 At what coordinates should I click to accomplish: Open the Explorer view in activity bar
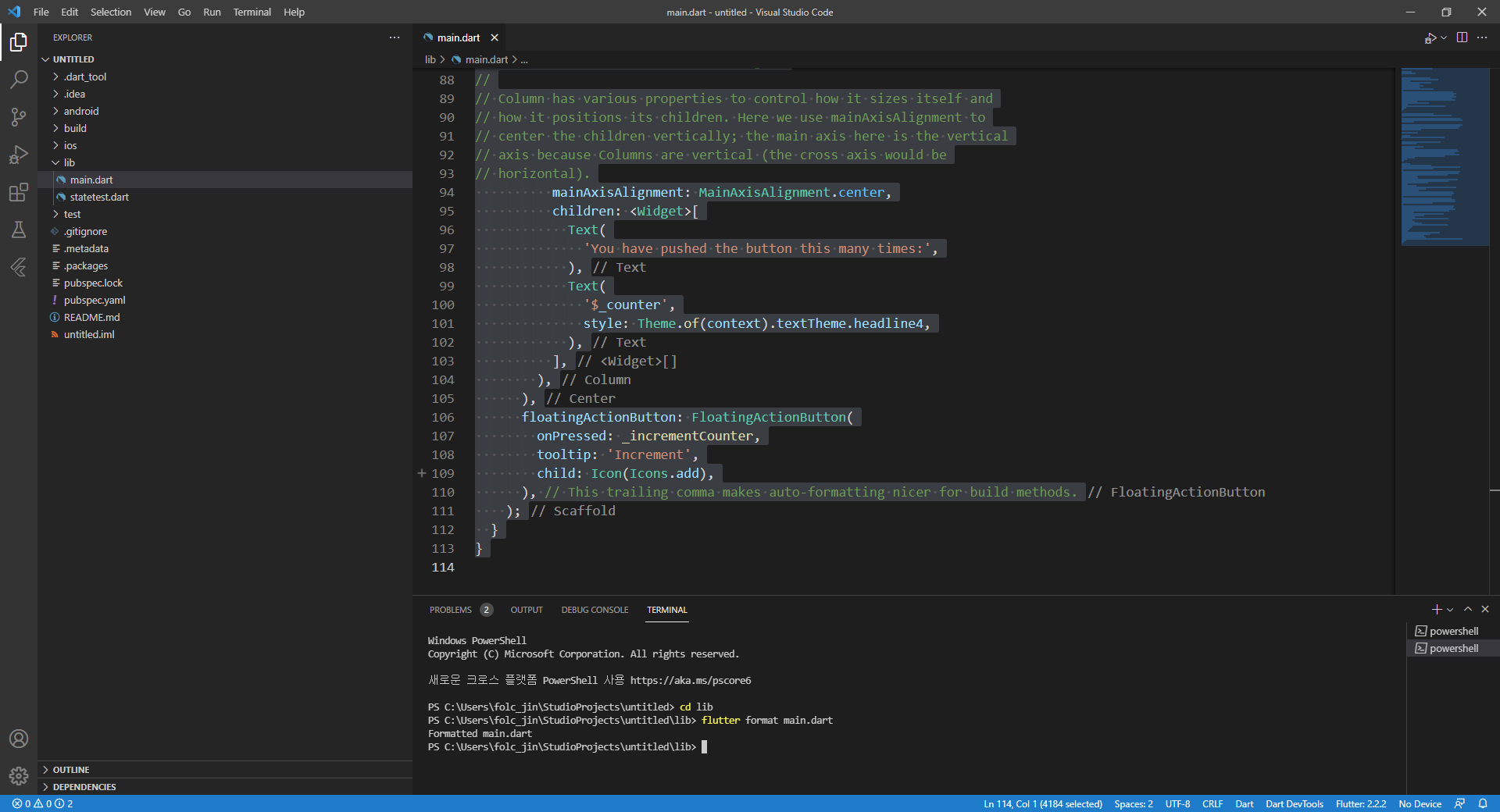pos(19,42)
